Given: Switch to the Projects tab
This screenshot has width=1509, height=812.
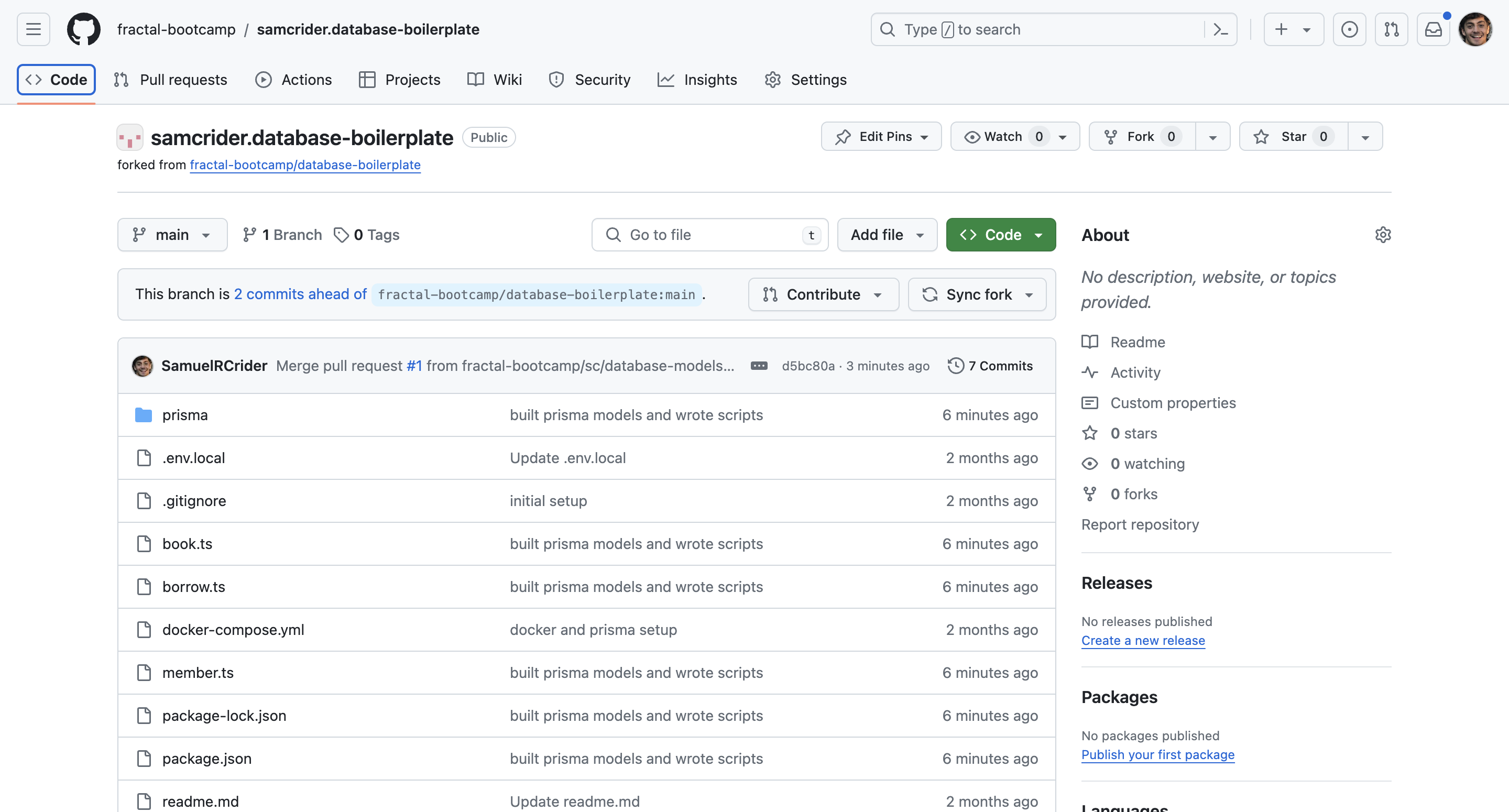Looking at the screenshot, I should tap(399, 80).
